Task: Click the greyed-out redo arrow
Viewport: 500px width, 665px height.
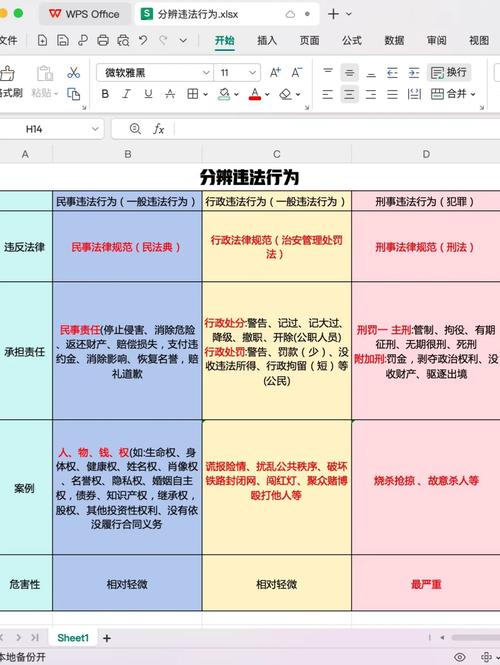Action: (163, 40)
